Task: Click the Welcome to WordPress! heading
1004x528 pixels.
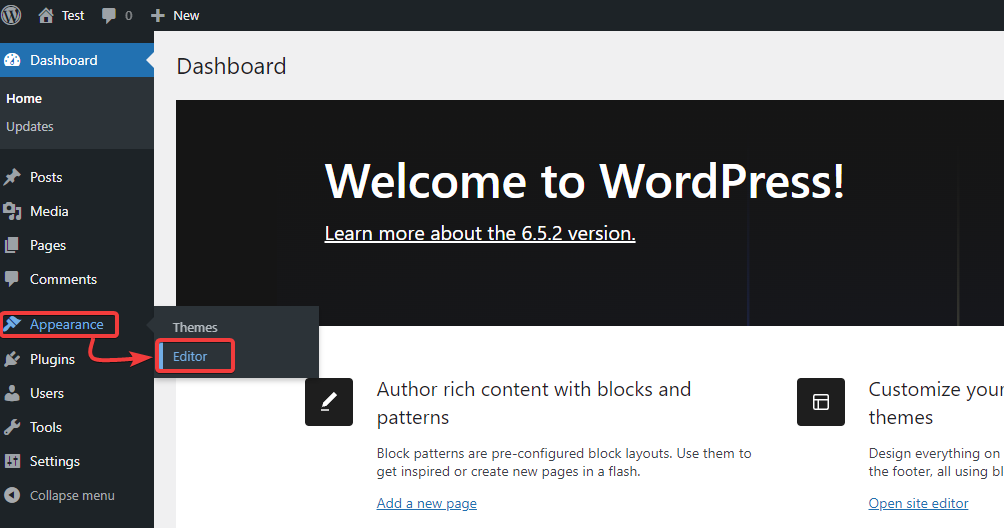Action: (x=584, y=181)
